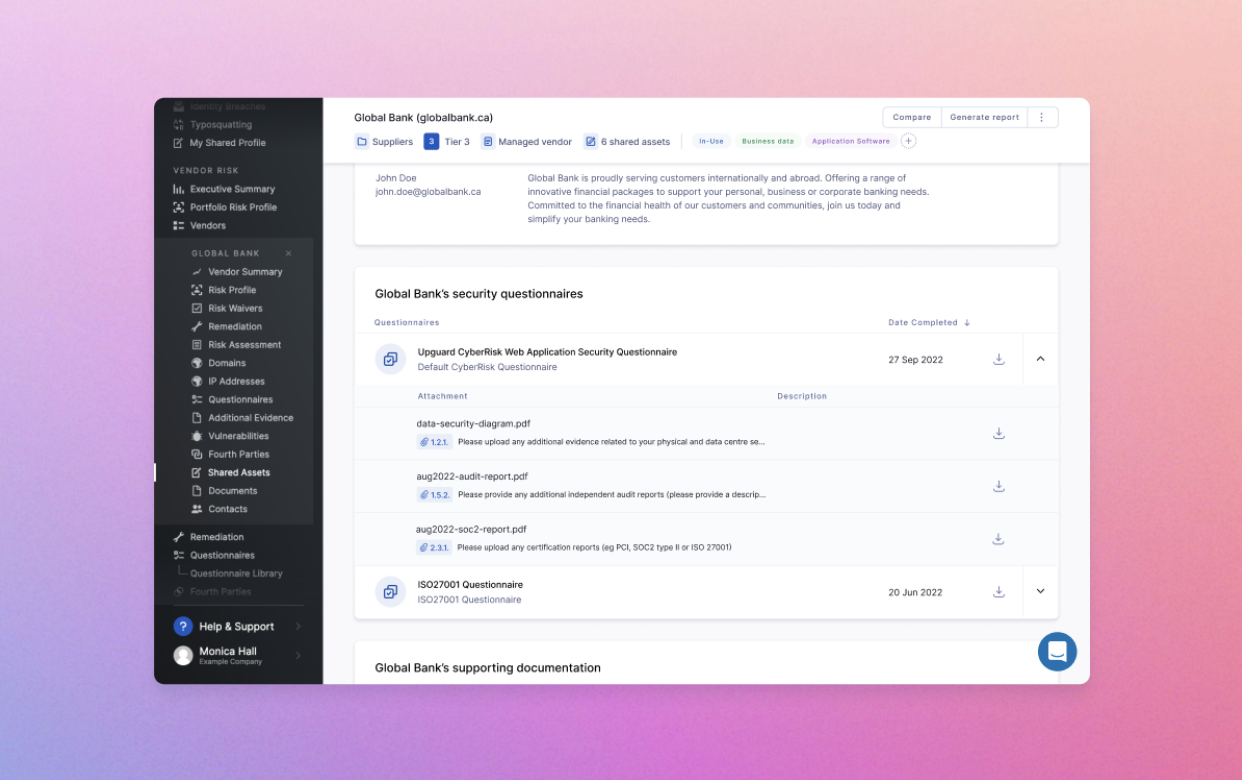Viewport: 1242px width, 780px height.
Task: Download the ISO27001 Questionnaire
Action: (x=998, y=592)
